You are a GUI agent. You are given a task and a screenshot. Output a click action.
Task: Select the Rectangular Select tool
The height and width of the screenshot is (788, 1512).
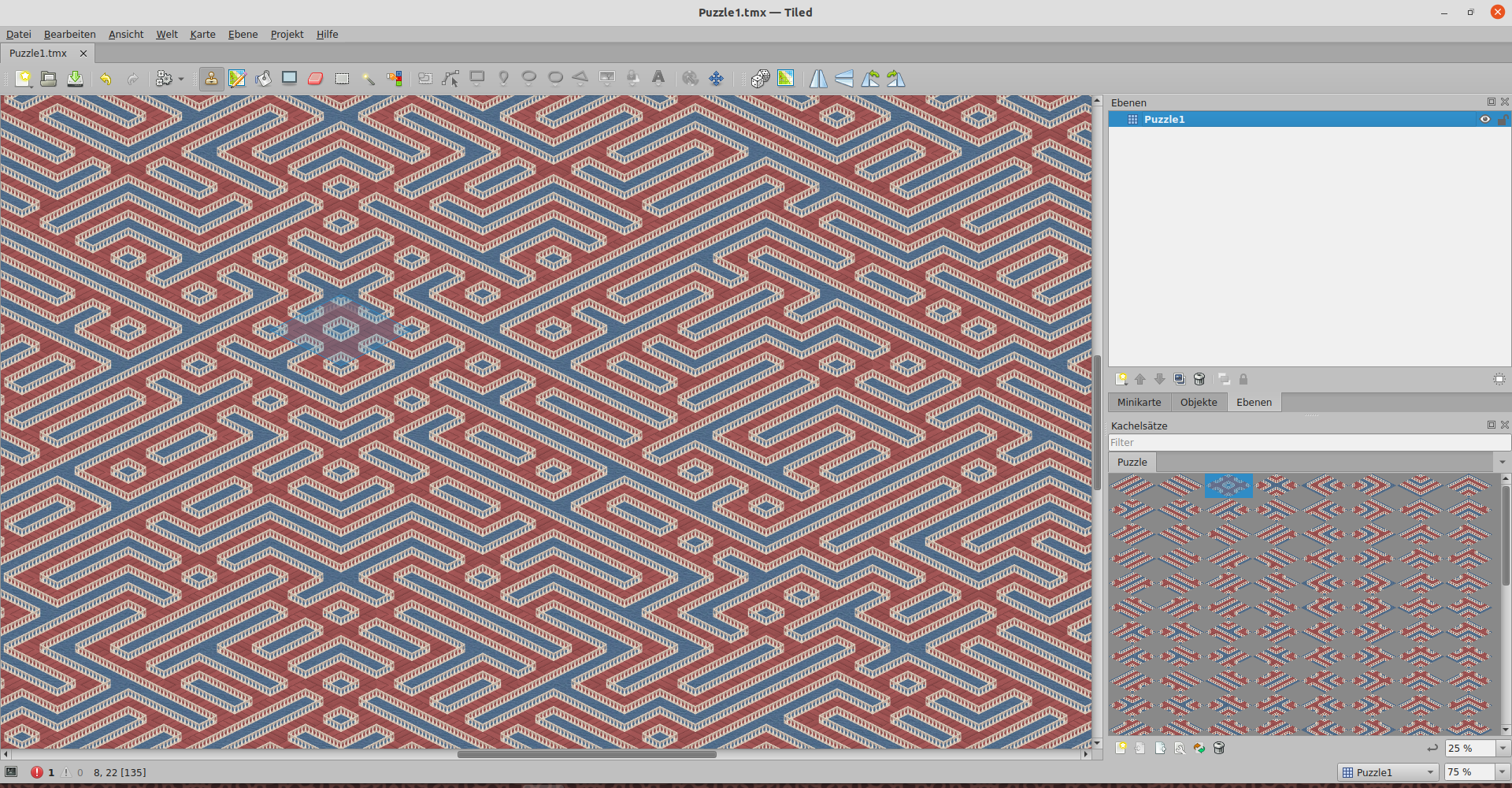click(x=342, y=79)
